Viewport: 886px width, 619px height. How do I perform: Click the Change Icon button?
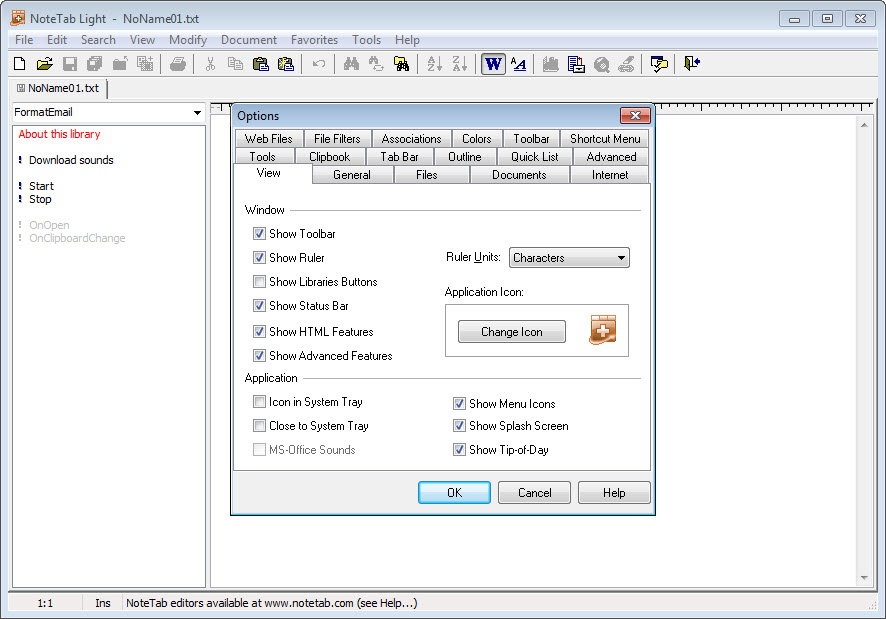click(511, 332)
